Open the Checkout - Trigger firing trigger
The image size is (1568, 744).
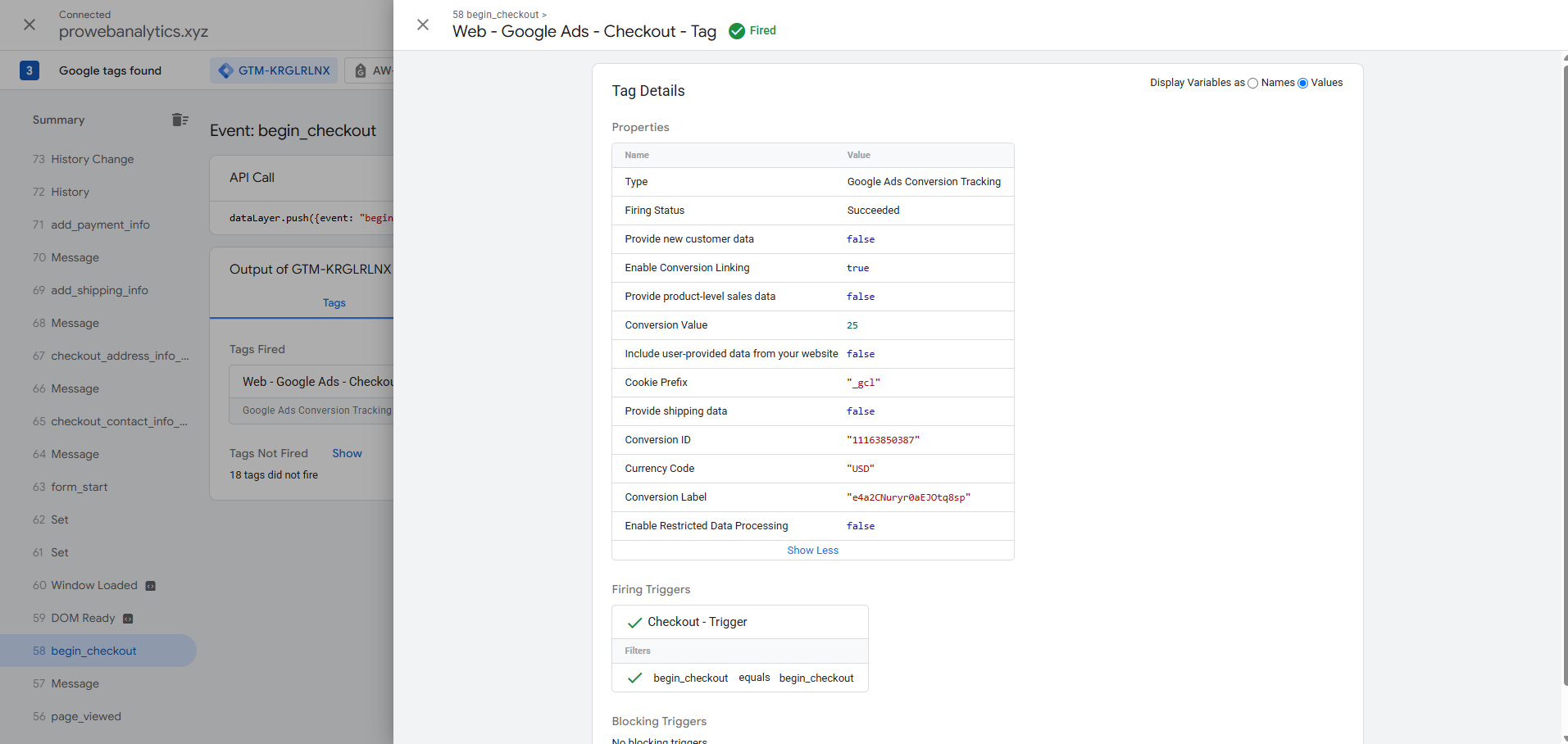(x=698, y=622)
